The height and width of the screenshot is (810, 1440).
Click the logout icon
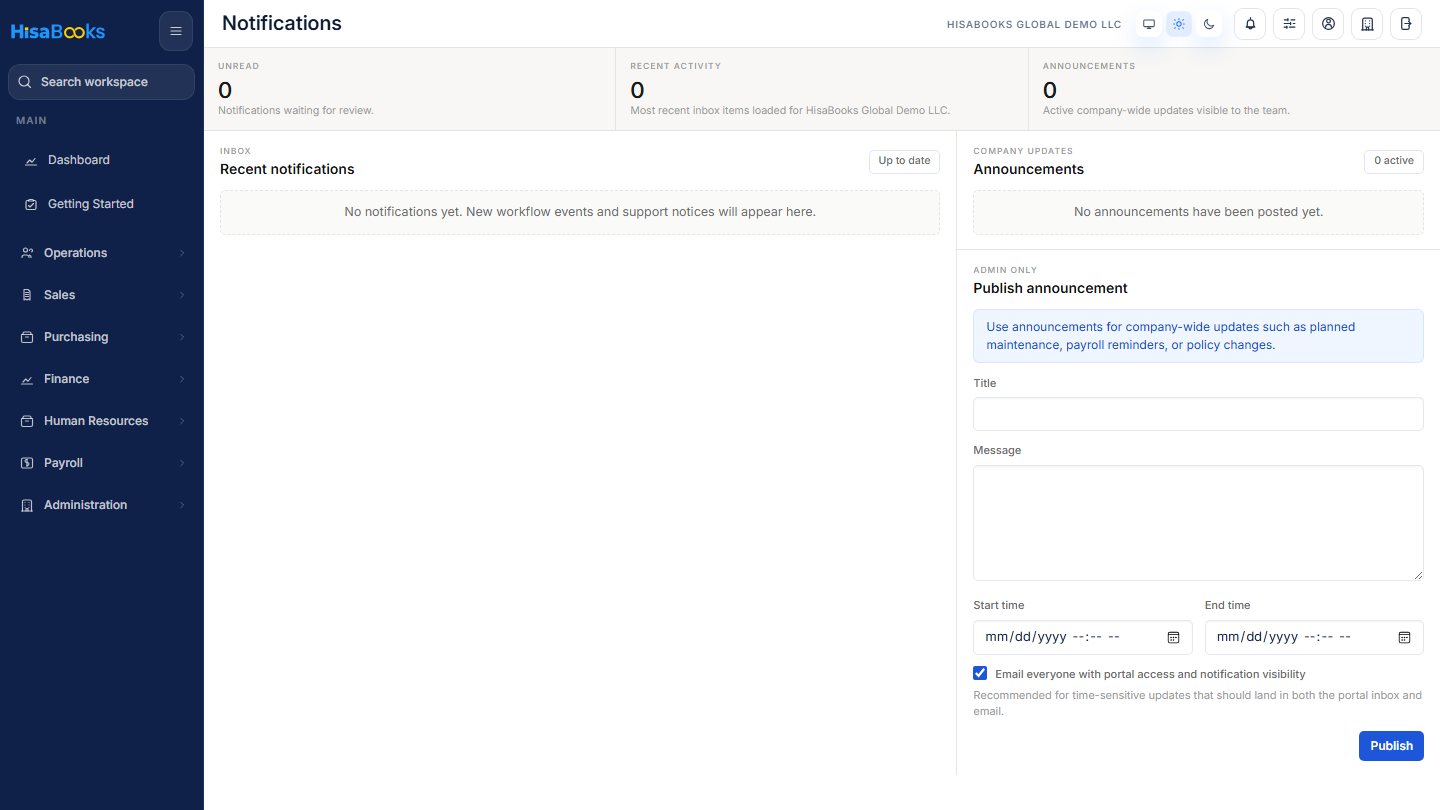click(x=1406, y=24)
